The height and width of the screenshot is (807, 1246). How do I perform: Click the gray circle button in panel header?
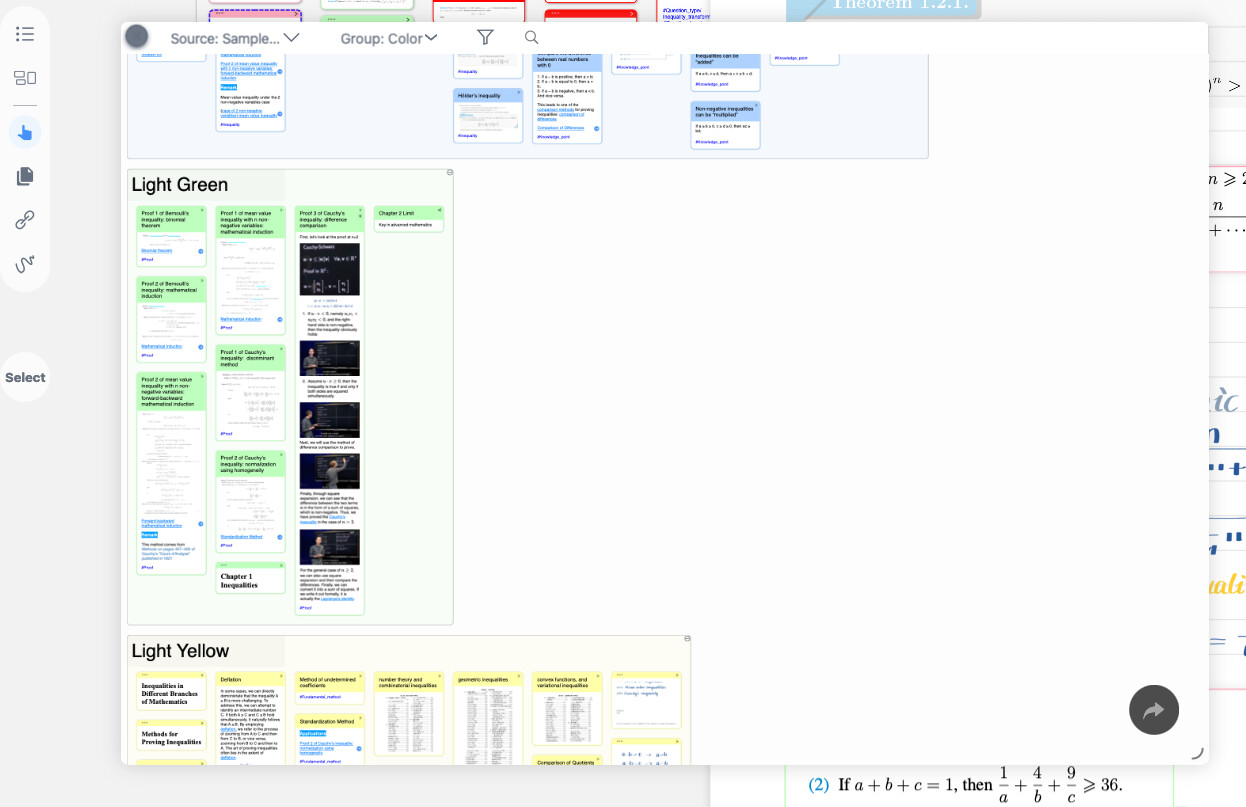click(x=137, y=37)
